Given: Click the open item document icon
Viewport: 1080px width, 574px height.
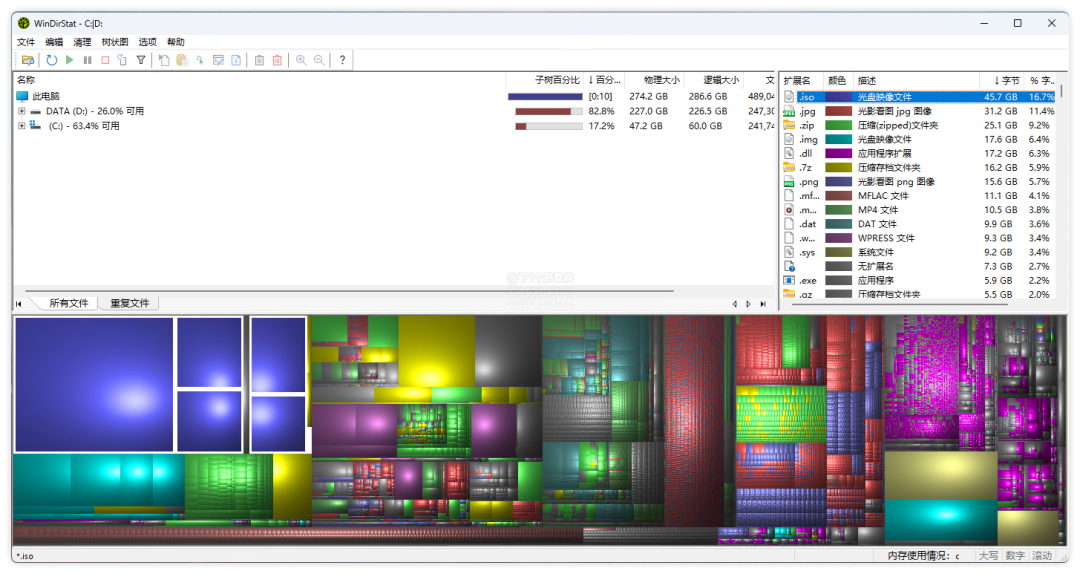Looking at the screenshot, I should tap(164, 60).
